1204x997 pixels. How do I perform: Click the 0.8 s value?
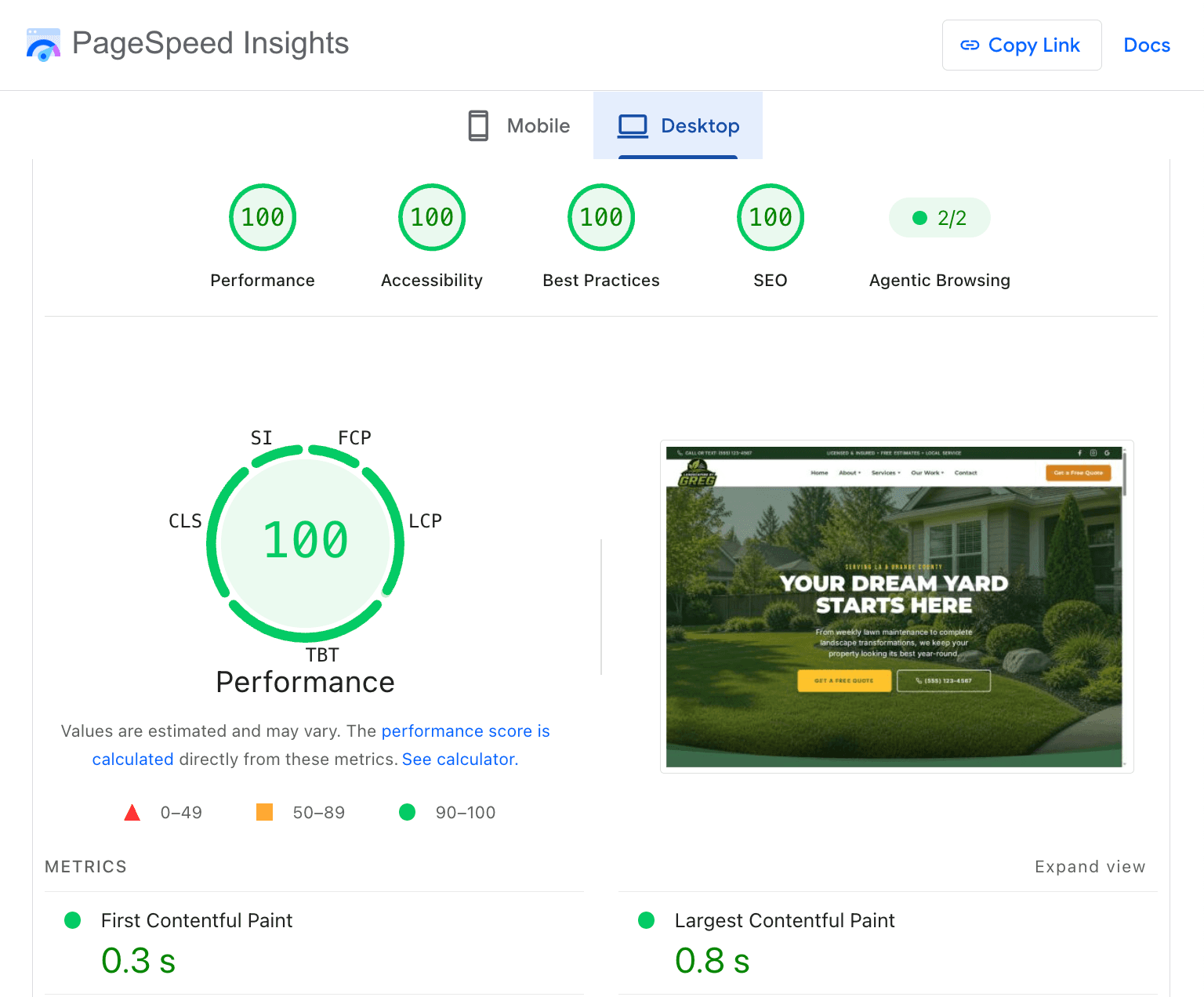pyautogui.click(x=713, y=961)
